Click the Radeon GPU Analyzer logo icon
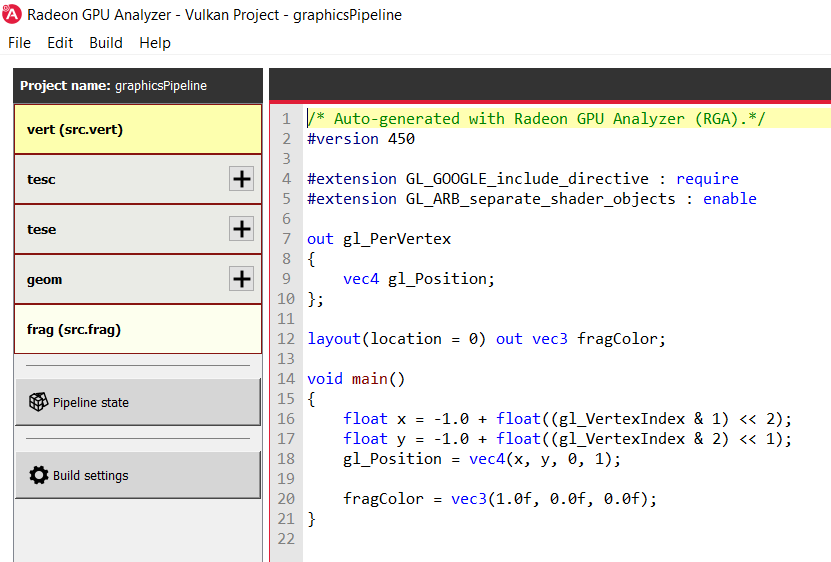831x562 pixels. pos(12,15)
